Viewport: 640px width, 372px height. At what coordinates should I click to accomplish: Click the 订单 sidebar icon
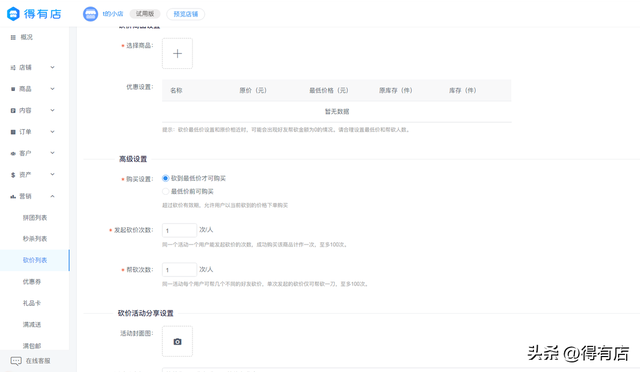pos(13,132)
